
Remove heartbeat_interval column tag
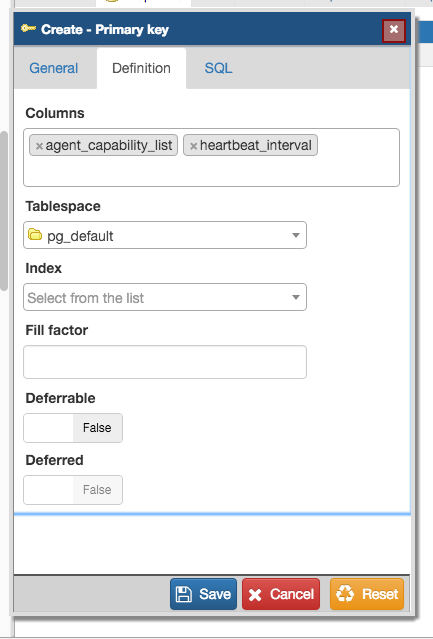click(x=193, y=146)
